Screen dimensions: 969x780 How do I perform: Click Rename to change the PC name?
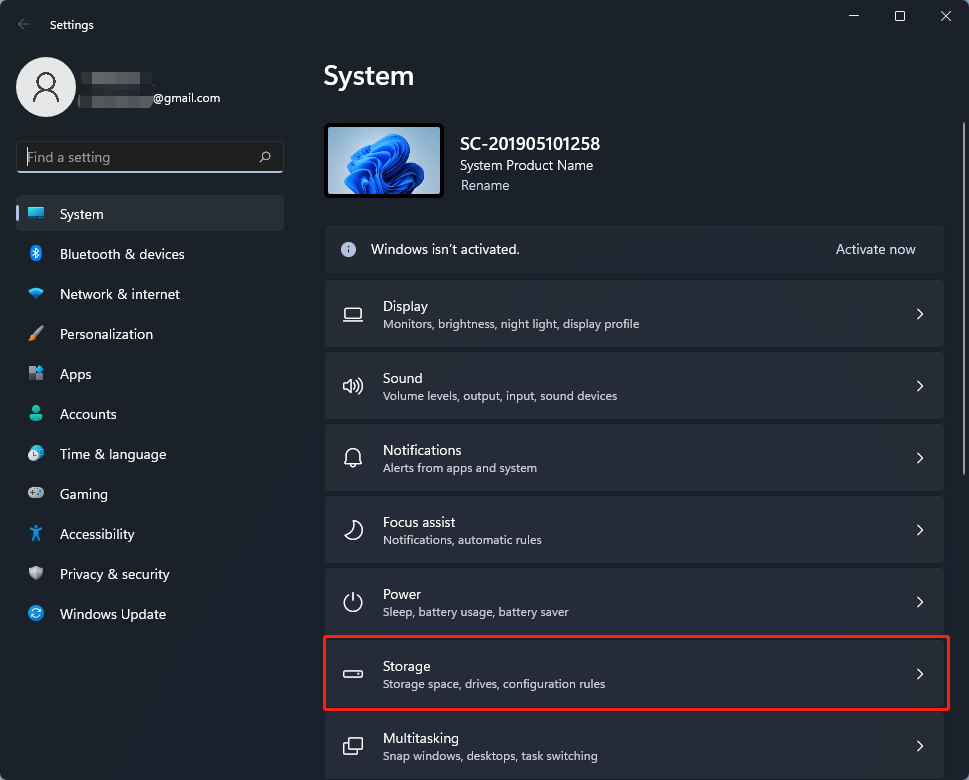click(x=485, y=185)
